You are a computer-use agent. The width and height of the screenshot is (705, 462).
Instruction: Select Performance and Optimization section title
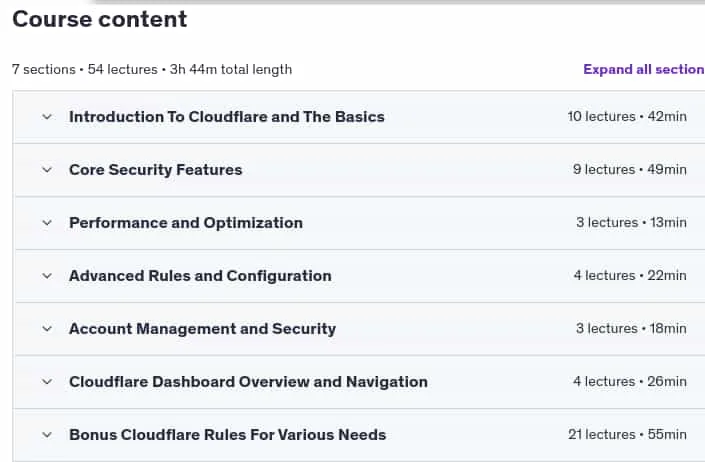coord(186,223)
